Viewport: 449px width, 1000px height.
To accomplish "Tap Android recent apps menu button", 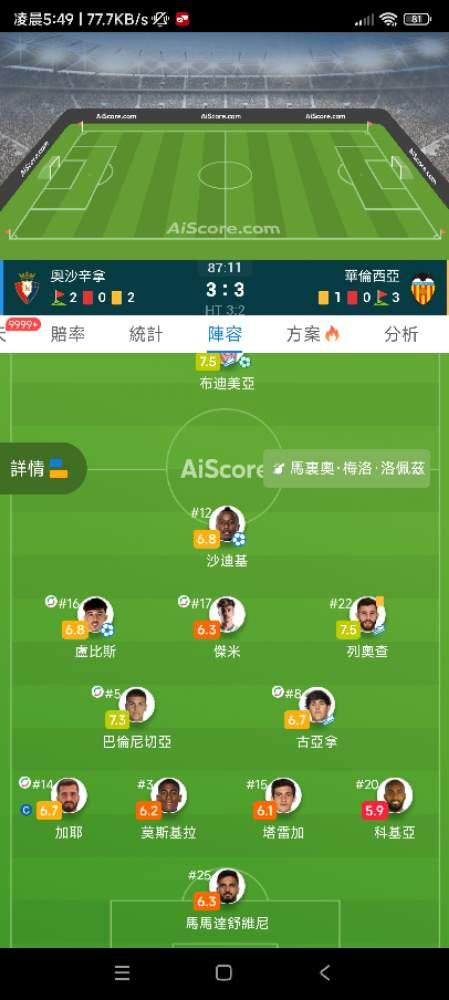I will click(122, 972).
